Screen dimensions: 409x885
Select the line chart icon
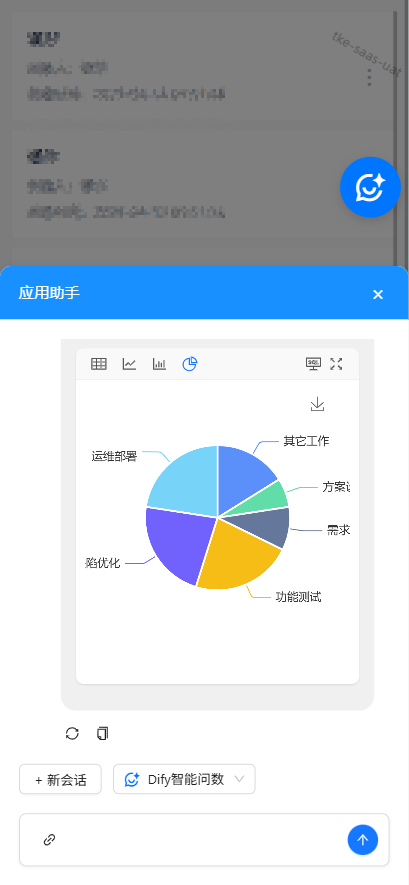[x=129, y=364]
